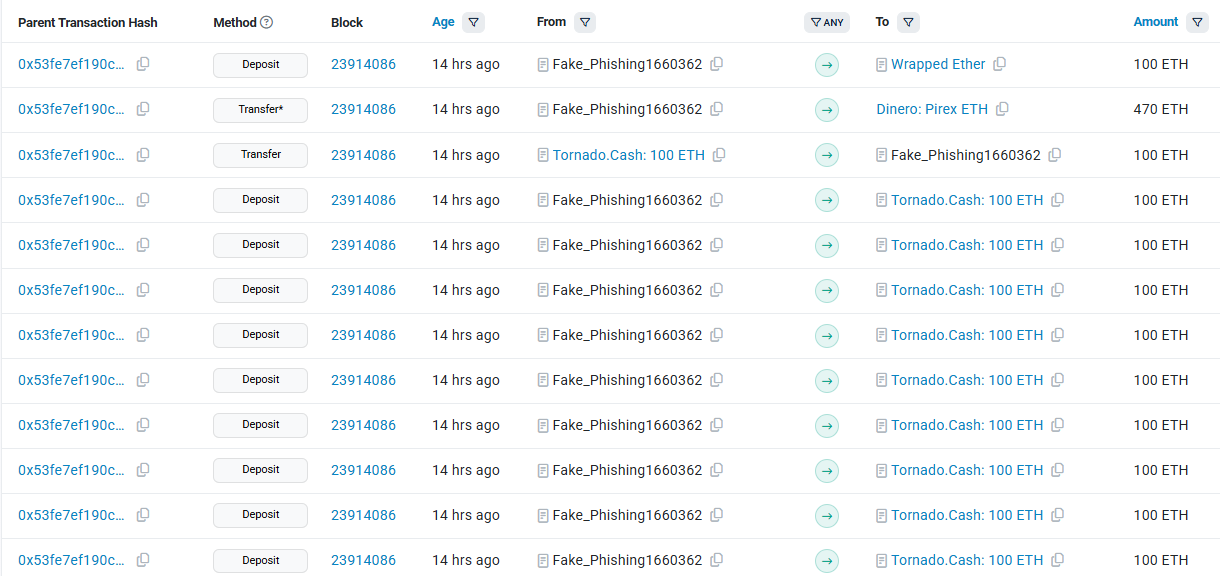
Task: Open block 23914086 in the first row
Action: [x=363, y=64]
